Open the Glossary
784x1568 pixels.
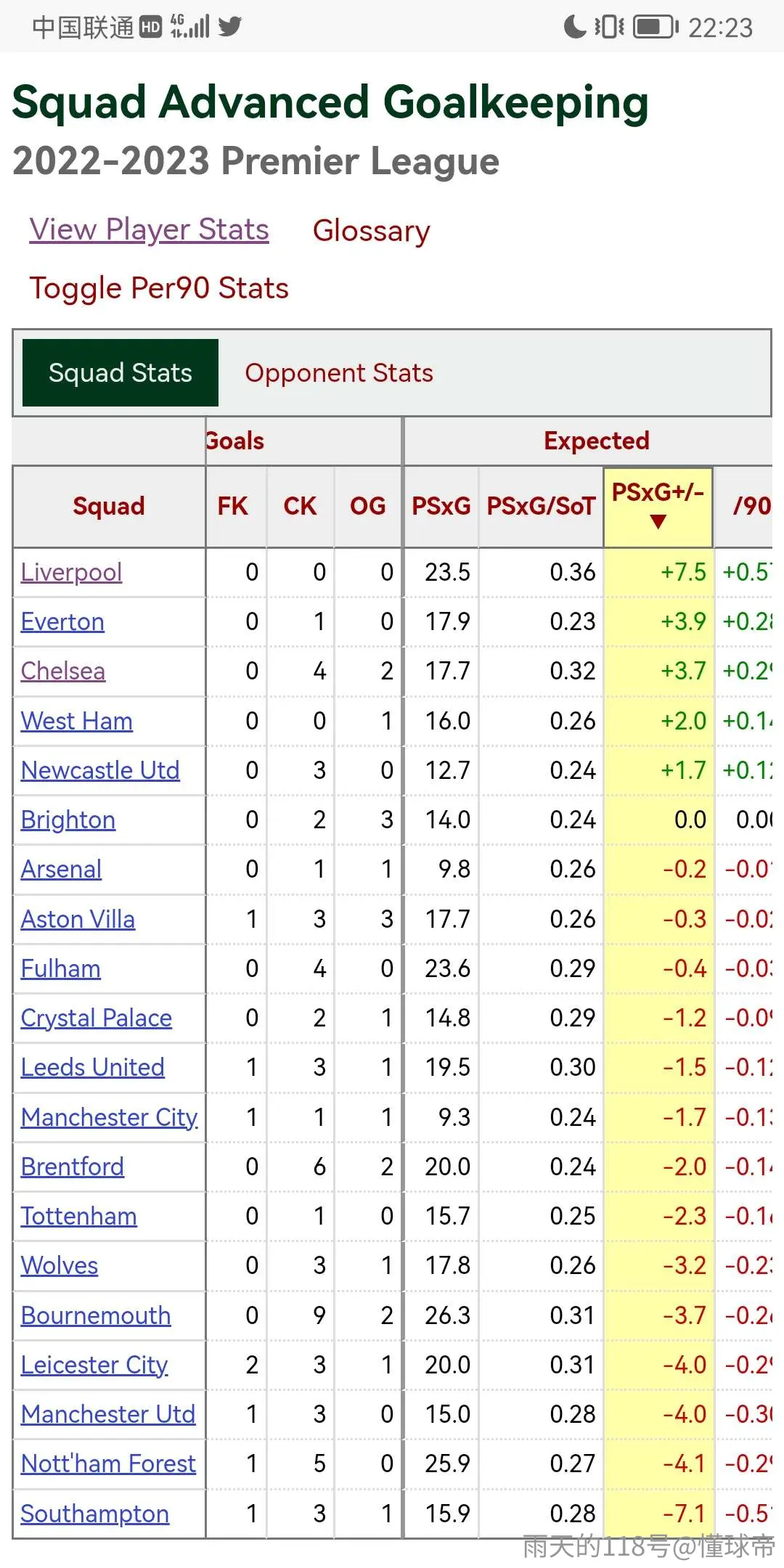pos(371,231)
